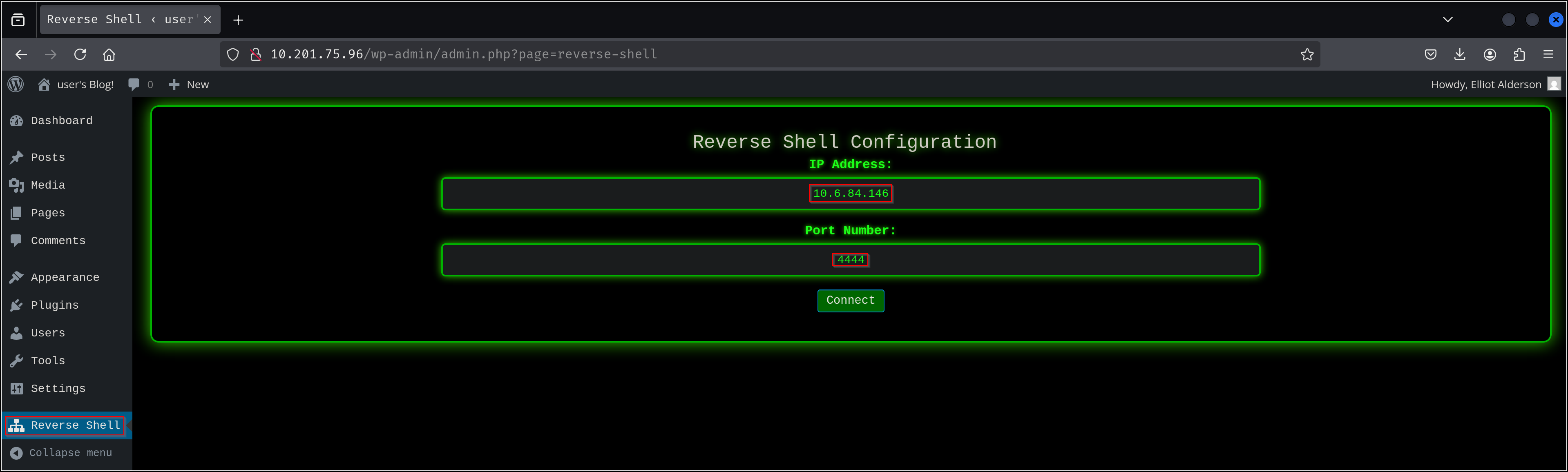This screenshot has height=472, width=1568.
Task: Go to browser home page icon
Action: [x=109, y=55]
